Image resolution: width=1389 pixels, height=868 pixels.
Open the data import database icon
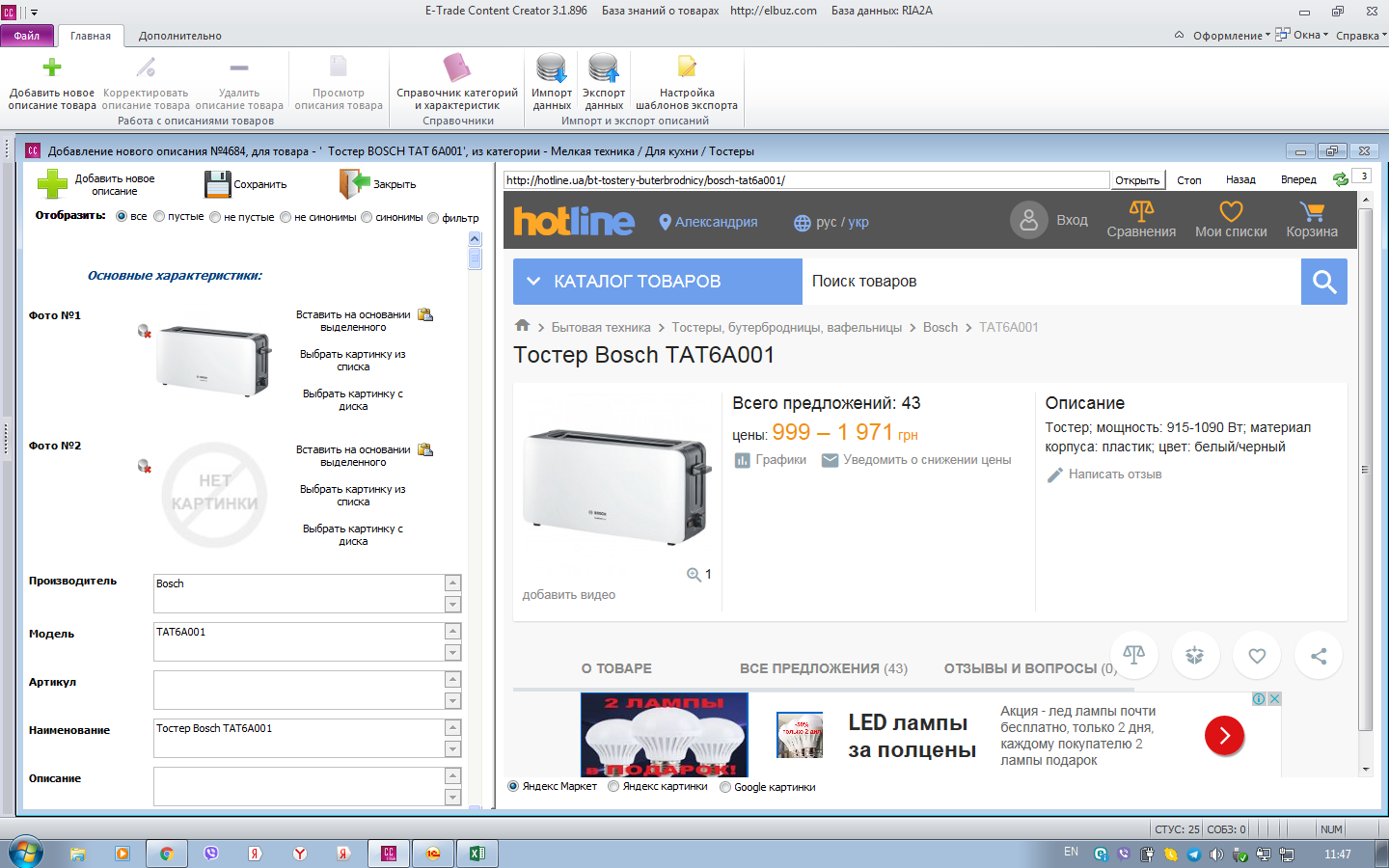(552, 68)
